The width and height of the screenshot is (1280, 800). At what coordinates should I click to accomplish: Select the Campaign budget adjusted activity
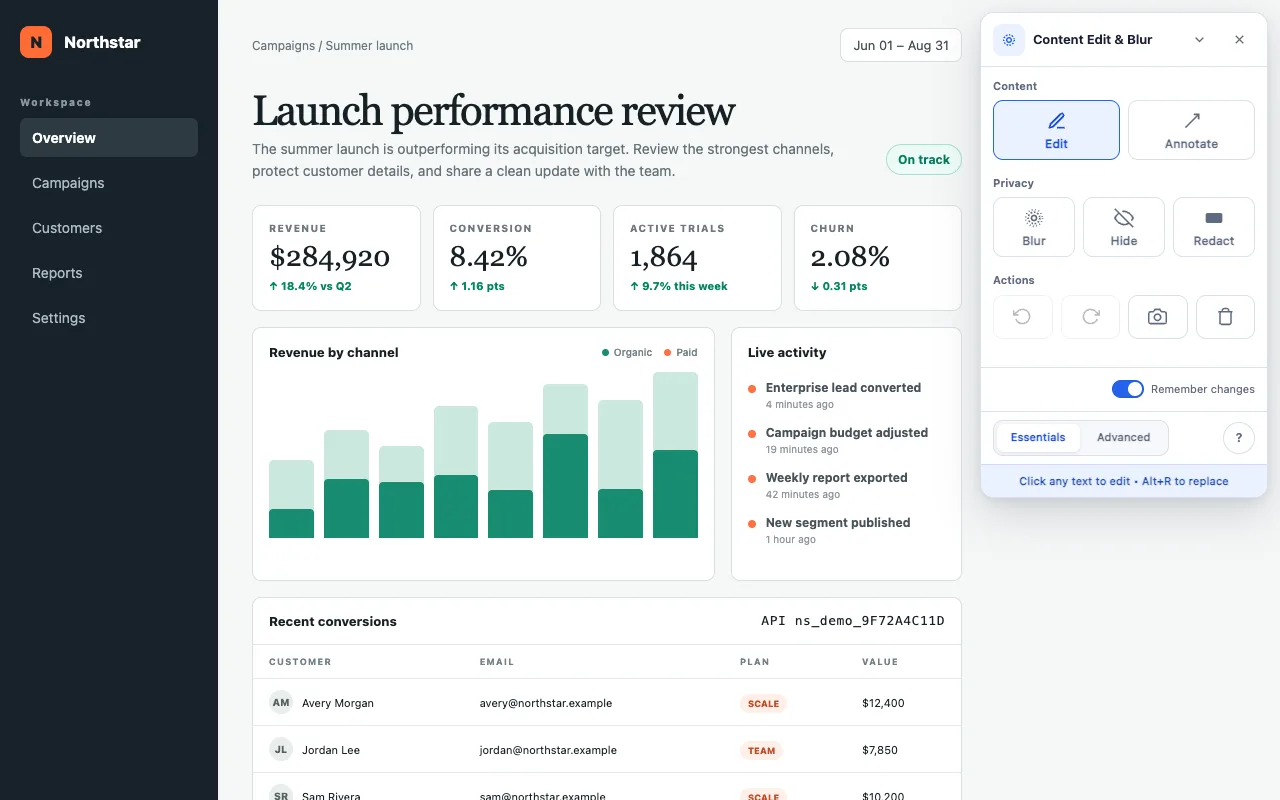[x=847, y=433]
